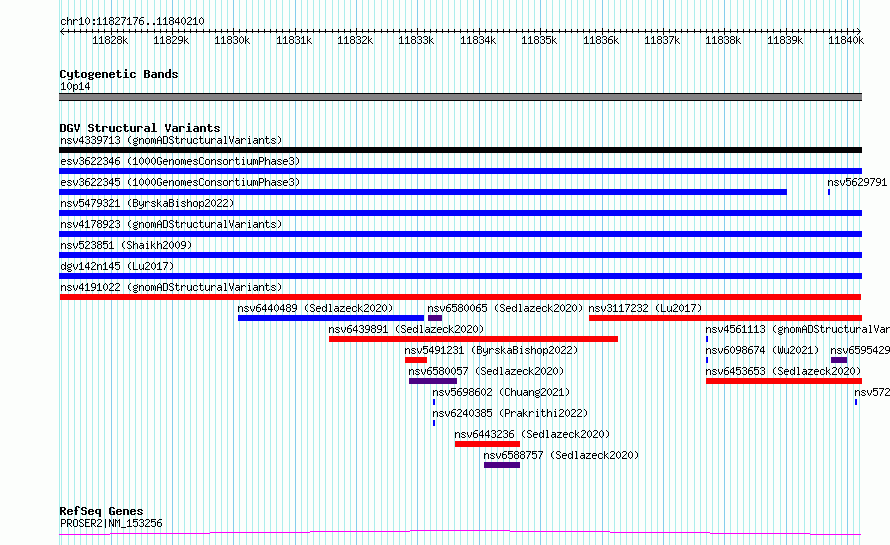This screenshot has height=545, width=890.
Task: Click the 11839k ruler tick label
Action: click(x=785, y=40)
